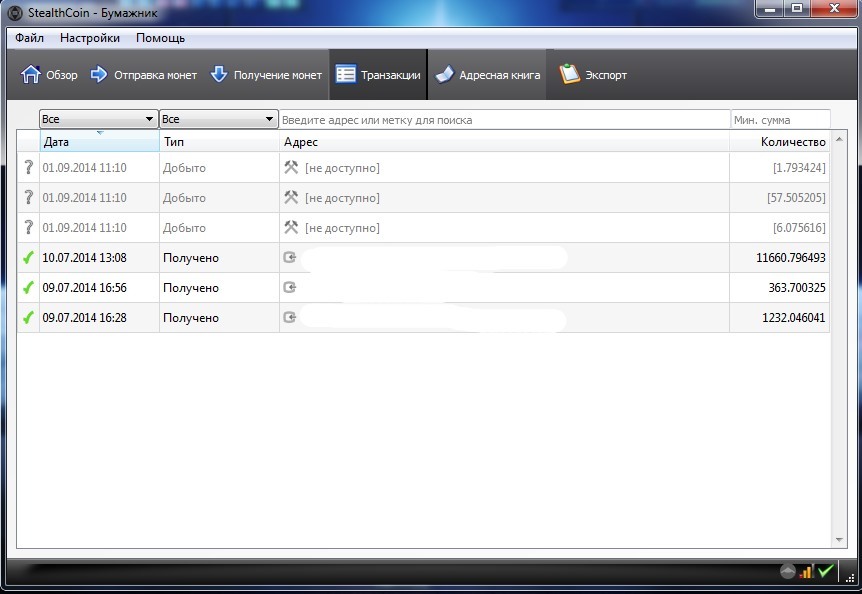Click received arrow icon in 1232.046041 row
Viewport: 862px width, 594px height.
click(290, 317)
